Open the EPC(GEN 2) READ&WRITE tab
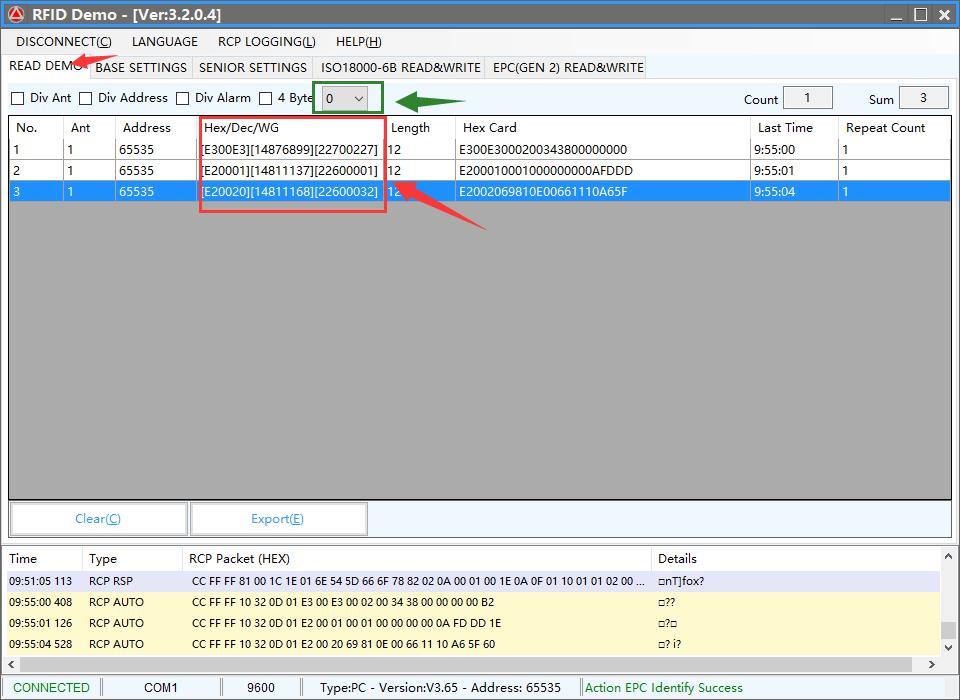Screen dimensions: 960x700 point(568,67)
